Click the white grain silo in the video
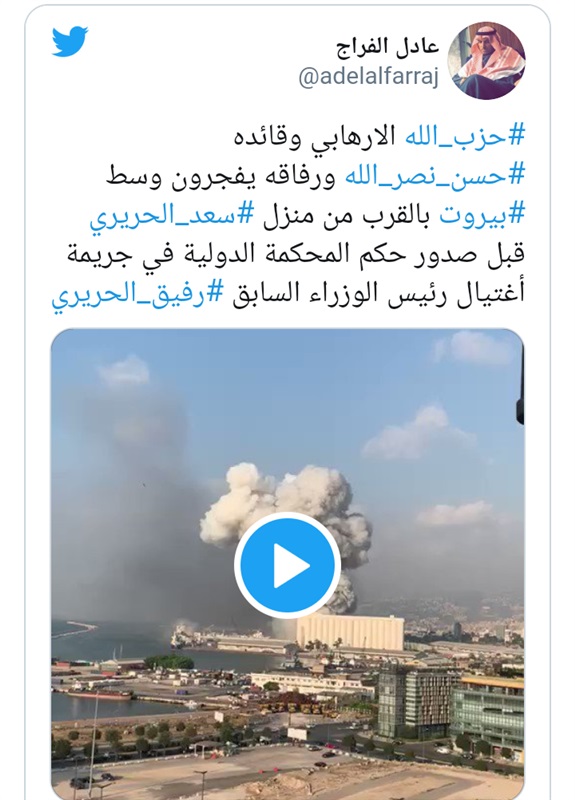575x800 pixels. coord(350,631)
